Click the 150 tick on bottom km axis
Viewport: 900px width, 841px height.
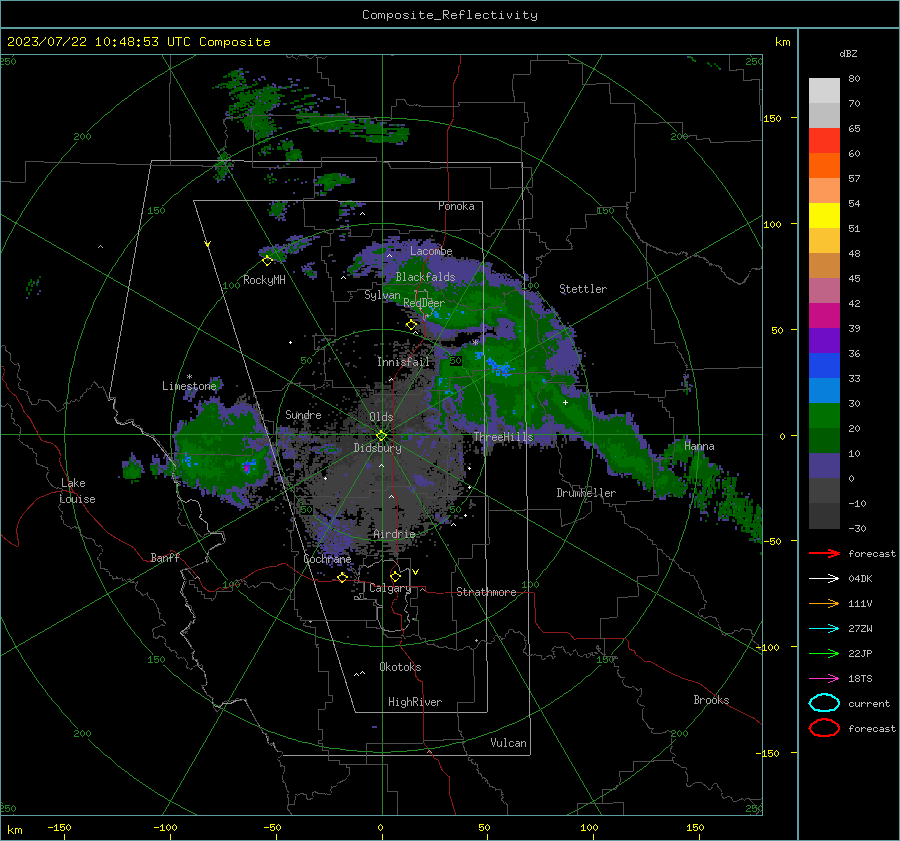pos(695,827)
